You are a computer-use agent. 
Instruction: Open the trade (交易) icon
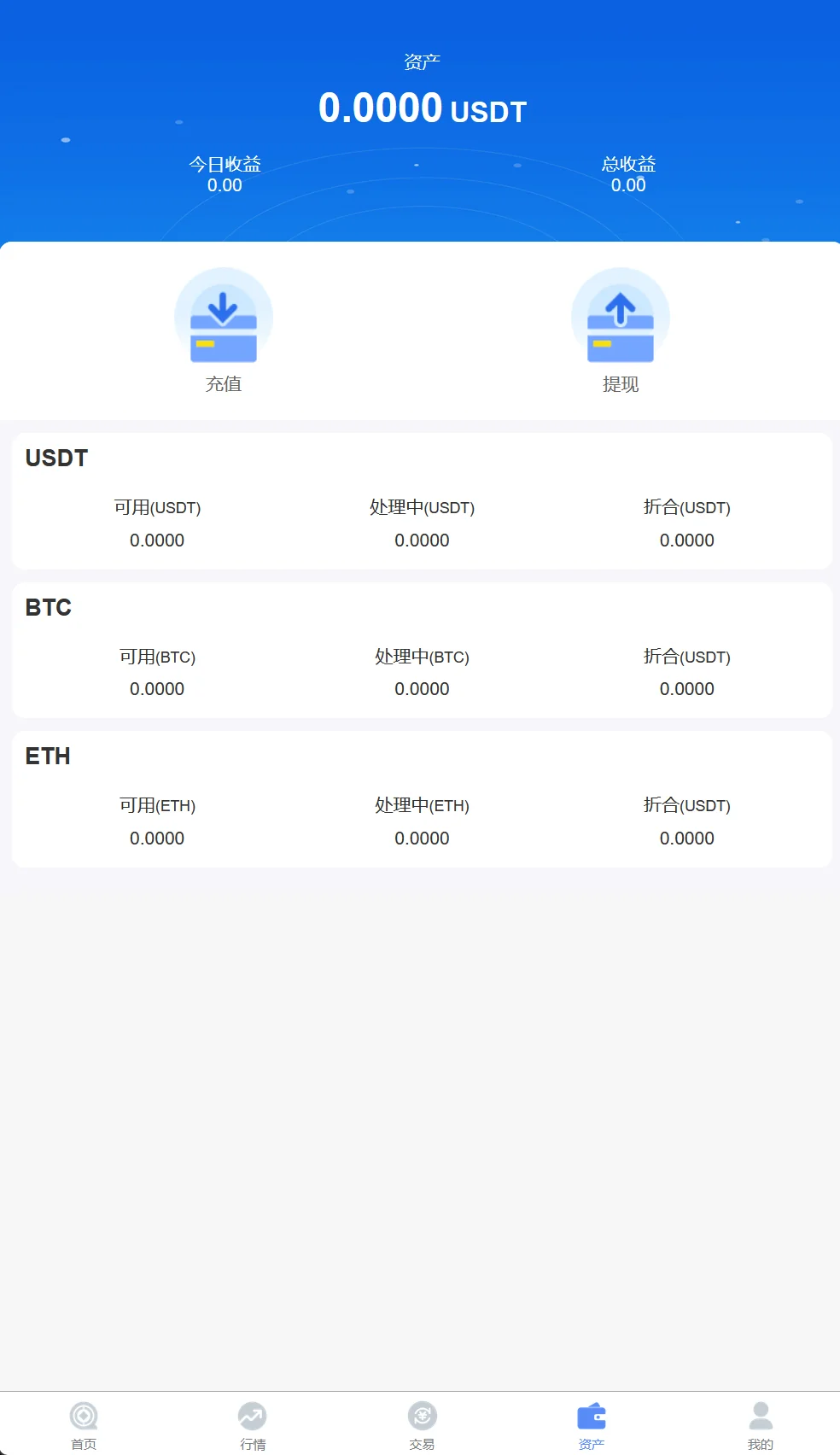coord(422,1416)
